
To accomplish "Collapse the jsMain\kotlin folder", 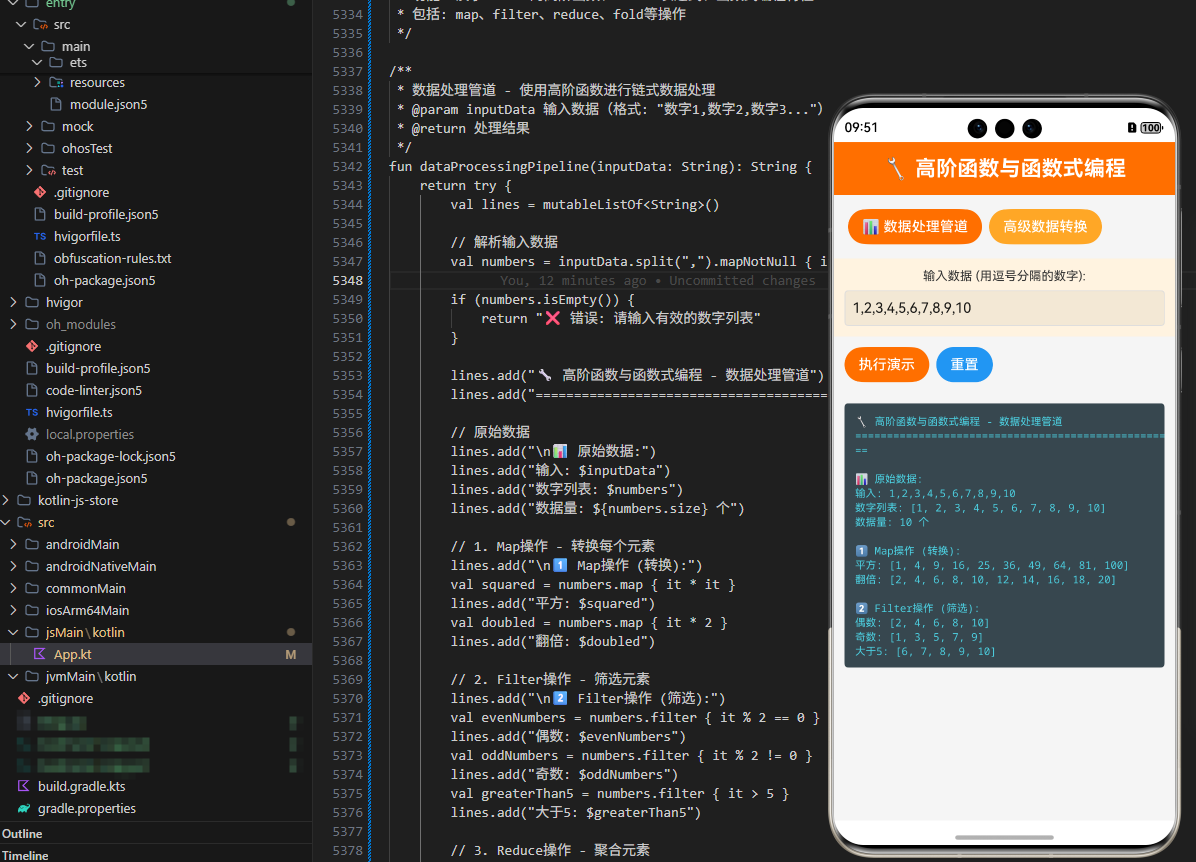I will coord(13,632).
